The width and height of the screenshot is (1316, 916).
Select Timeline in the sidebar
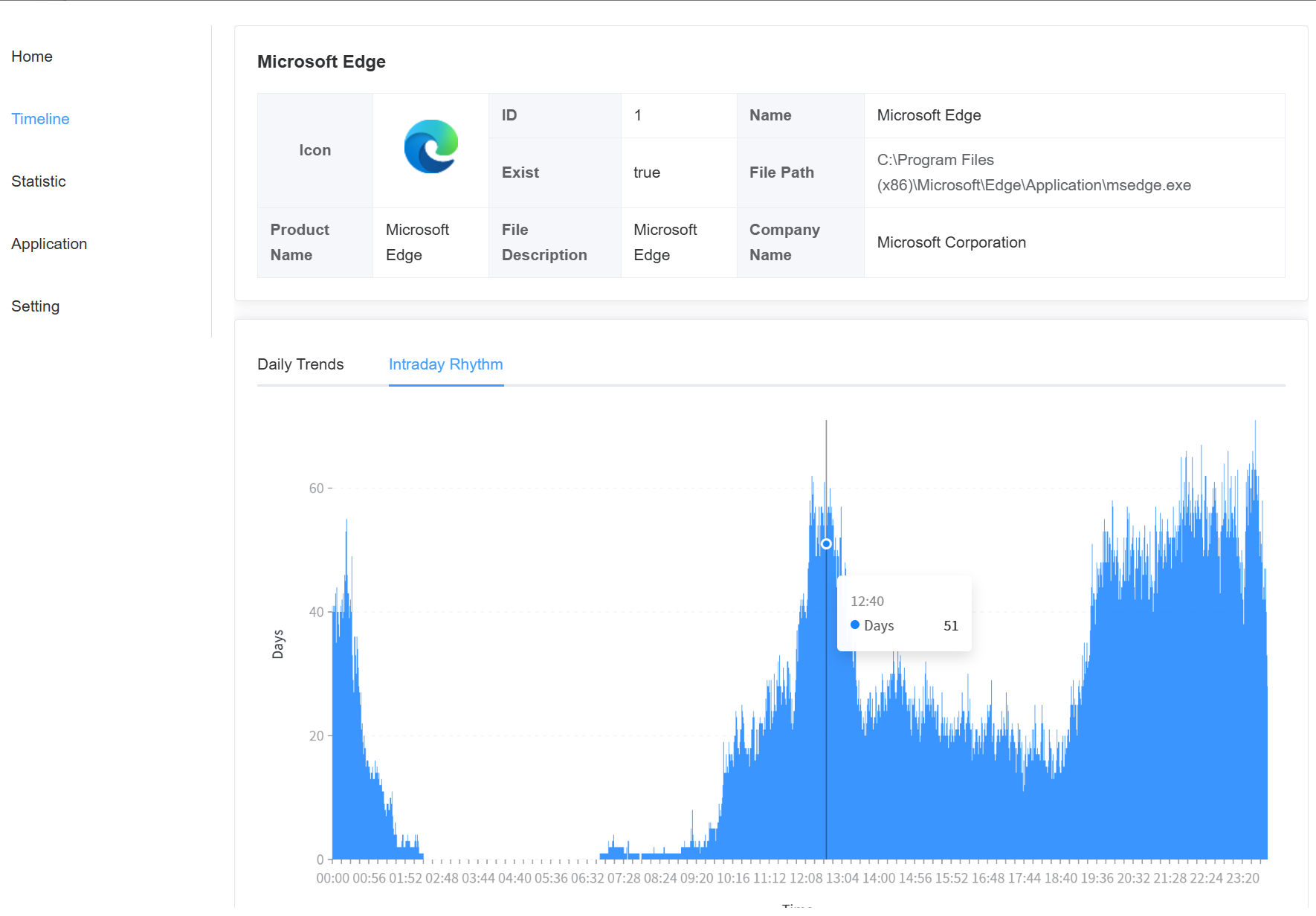click(x=40, y=119)
